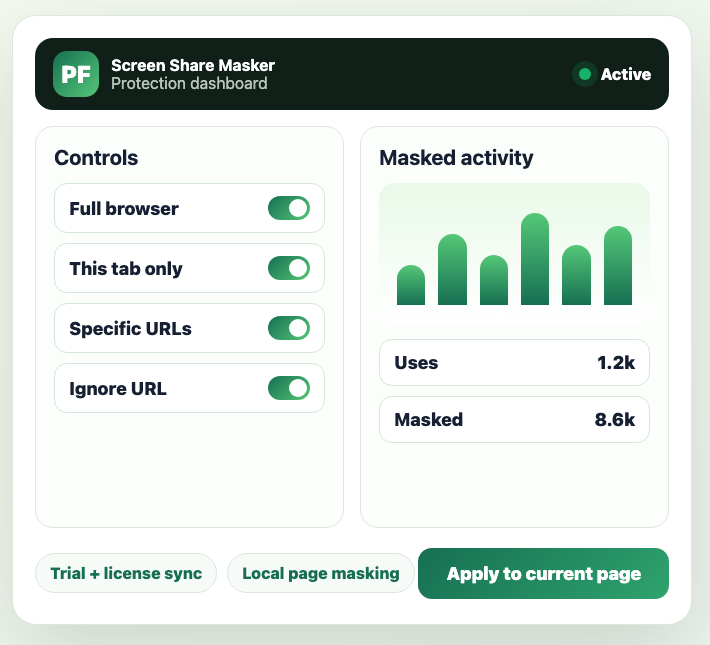Click the Screen Share Masker title
Viewport: 710px width, 645px height.
click(193, 65)
